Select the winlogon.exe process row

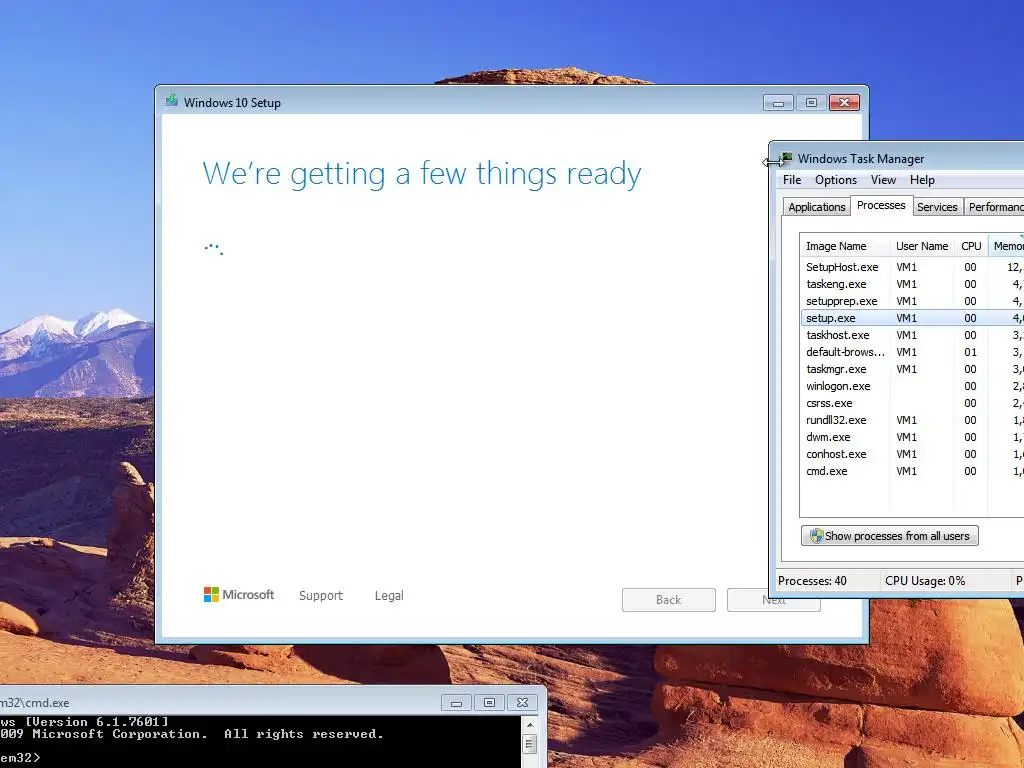click(x=912, y=386)
